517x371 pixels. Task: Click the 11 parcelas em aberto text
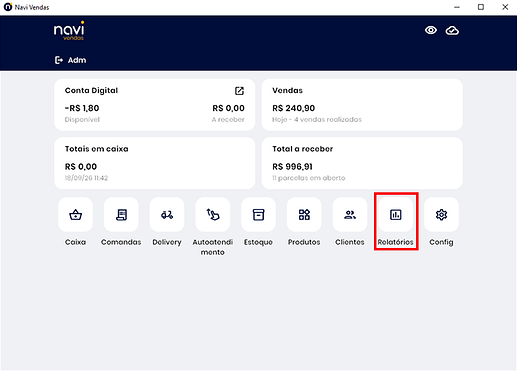pyautogui.click(x=309, y=178)
